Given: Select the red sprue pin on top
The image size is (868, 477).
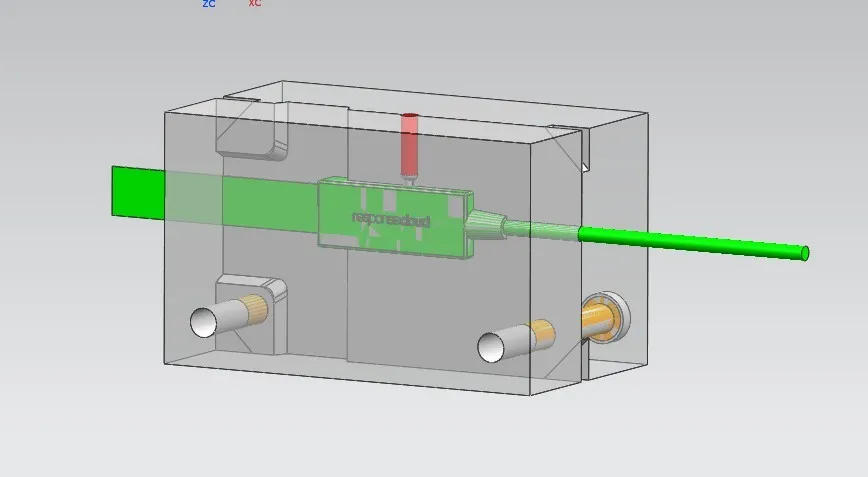Looking at the screenshot, I should pyautogui.click(x=409, y=145).
